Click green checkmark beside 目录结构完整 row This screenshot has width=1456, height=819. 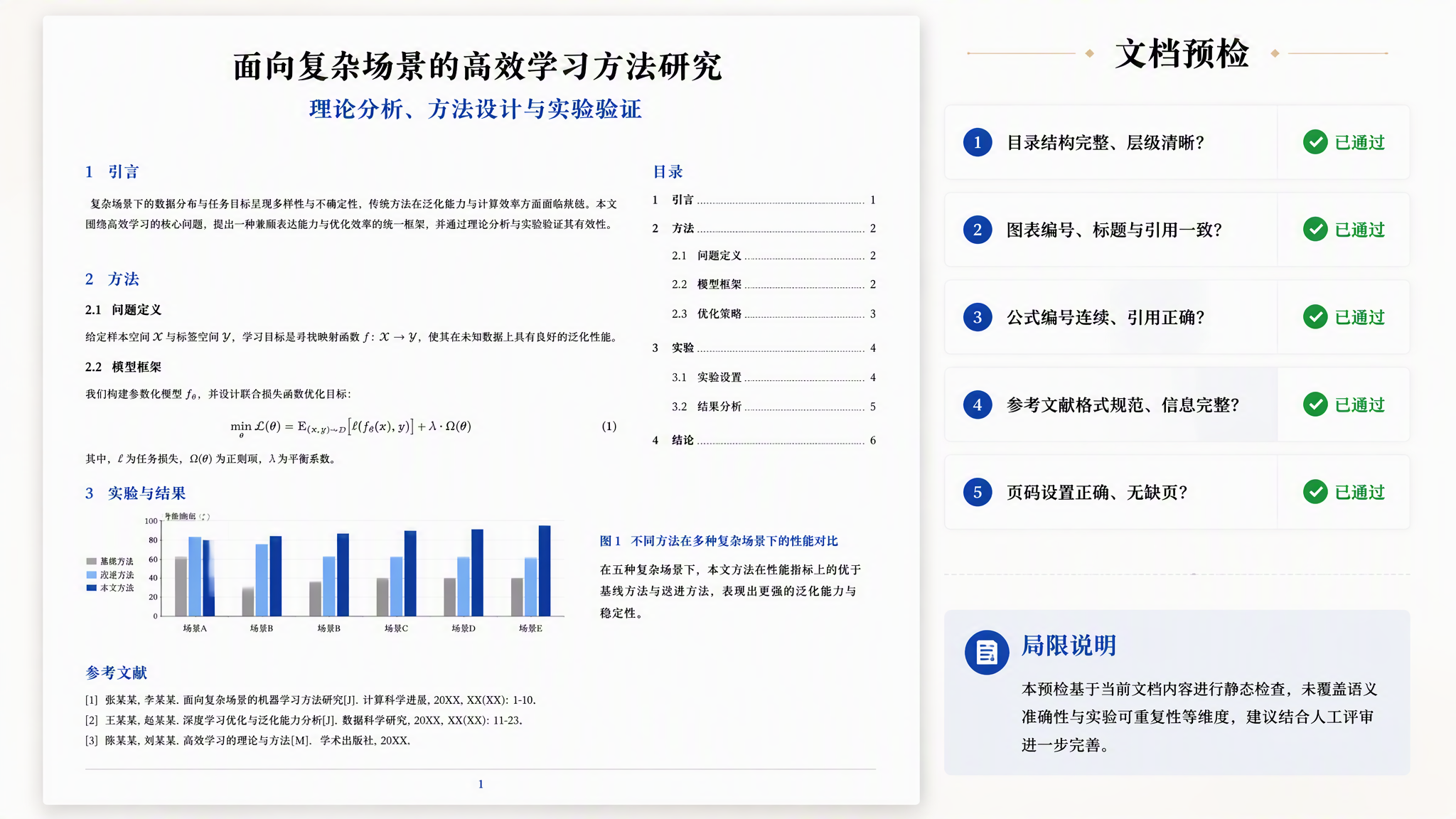(x=1315, y=142)
